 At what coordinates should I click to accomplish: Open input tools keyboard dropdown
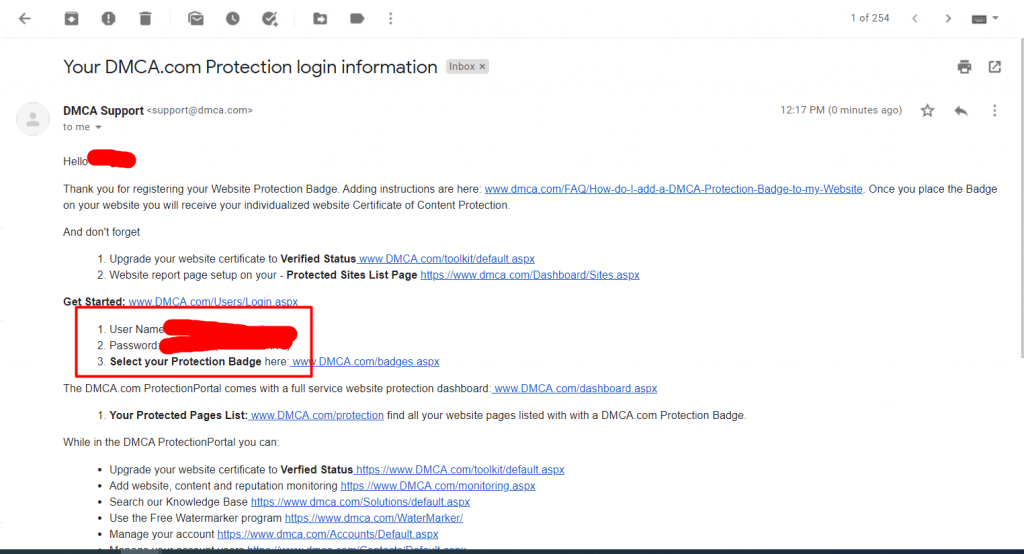[x=985, y=18]
